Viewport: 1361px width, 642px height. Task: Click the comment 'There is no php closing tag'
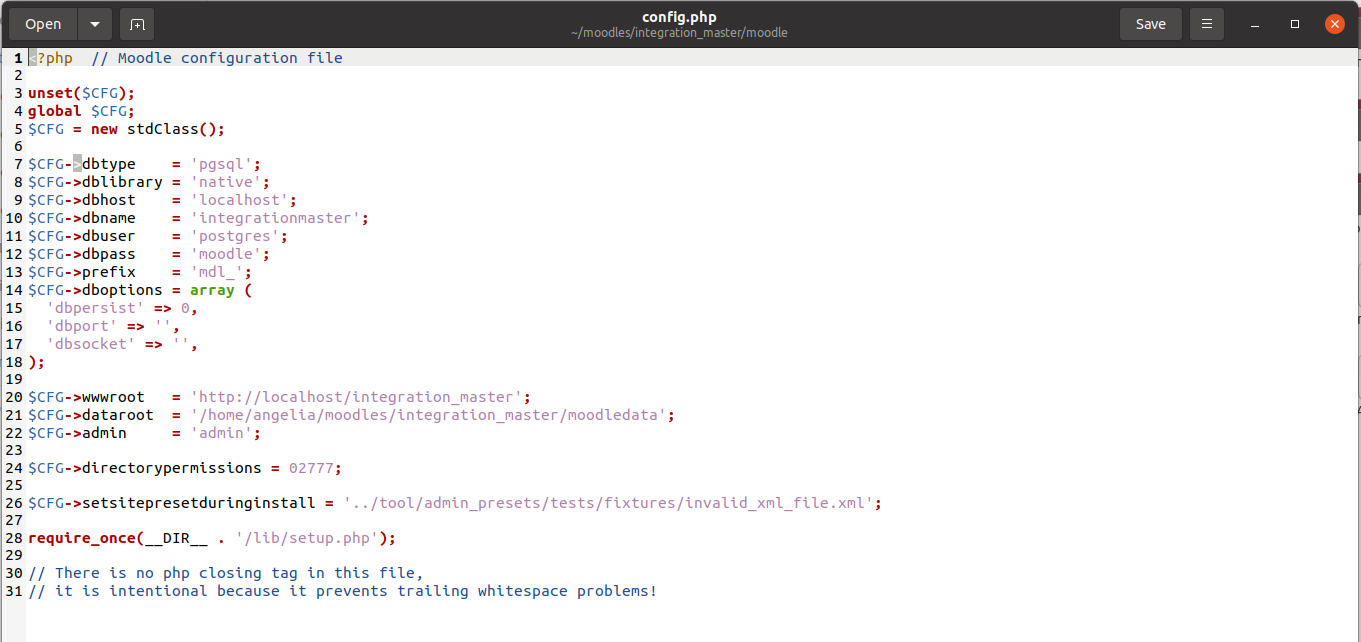point(226,573)
